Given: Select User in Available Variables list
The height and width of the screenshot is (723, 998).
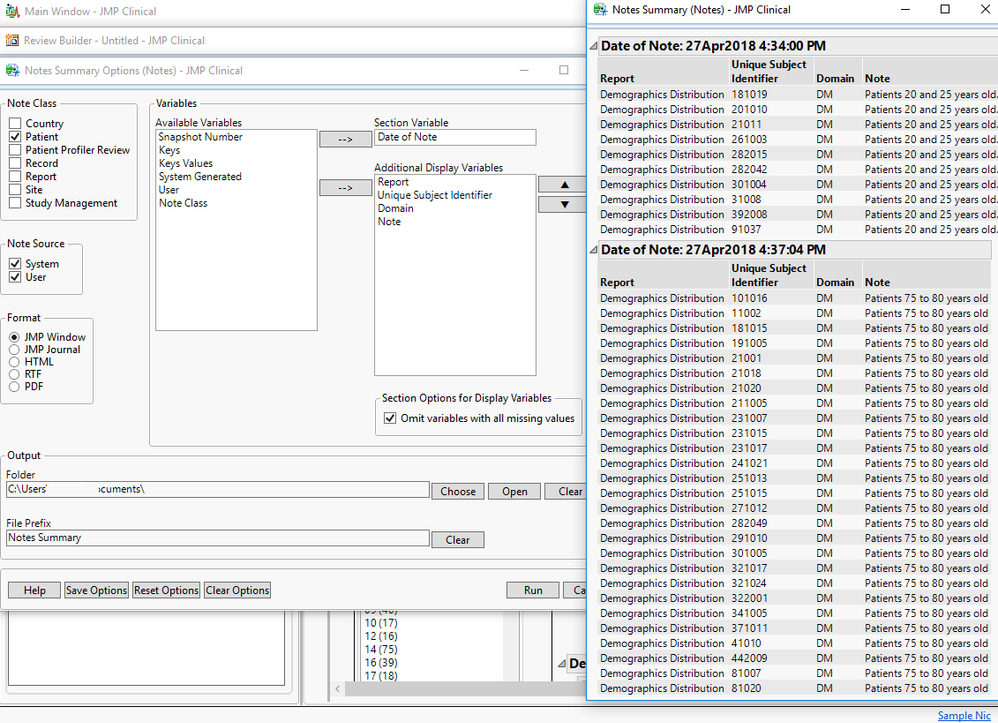Looking at the screenshot, I should click(x=169, y=190).
